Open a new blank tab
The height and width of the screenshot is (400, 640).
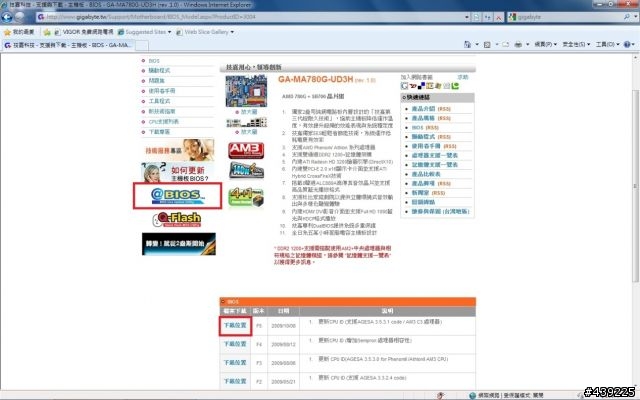(142, 45)
